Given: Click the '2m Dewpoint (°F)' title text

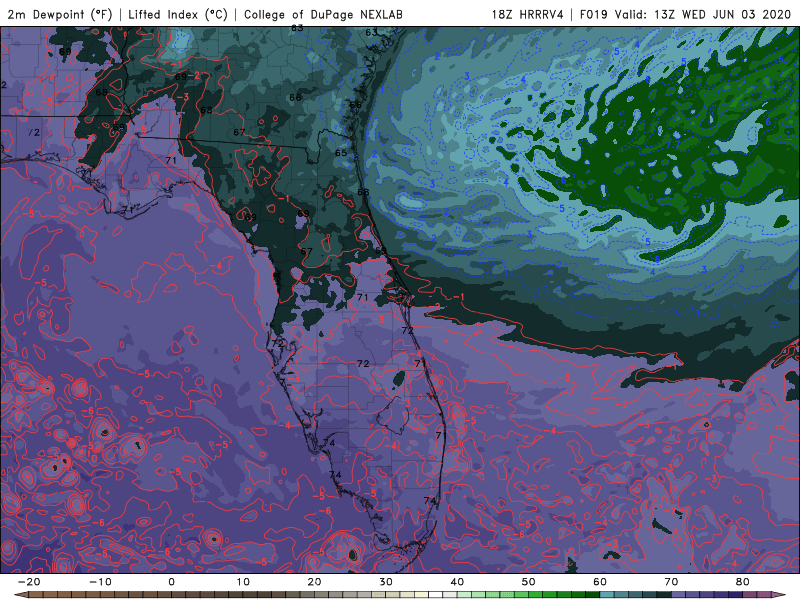Looking at the screenshot, I should click(x=59, y=14).
